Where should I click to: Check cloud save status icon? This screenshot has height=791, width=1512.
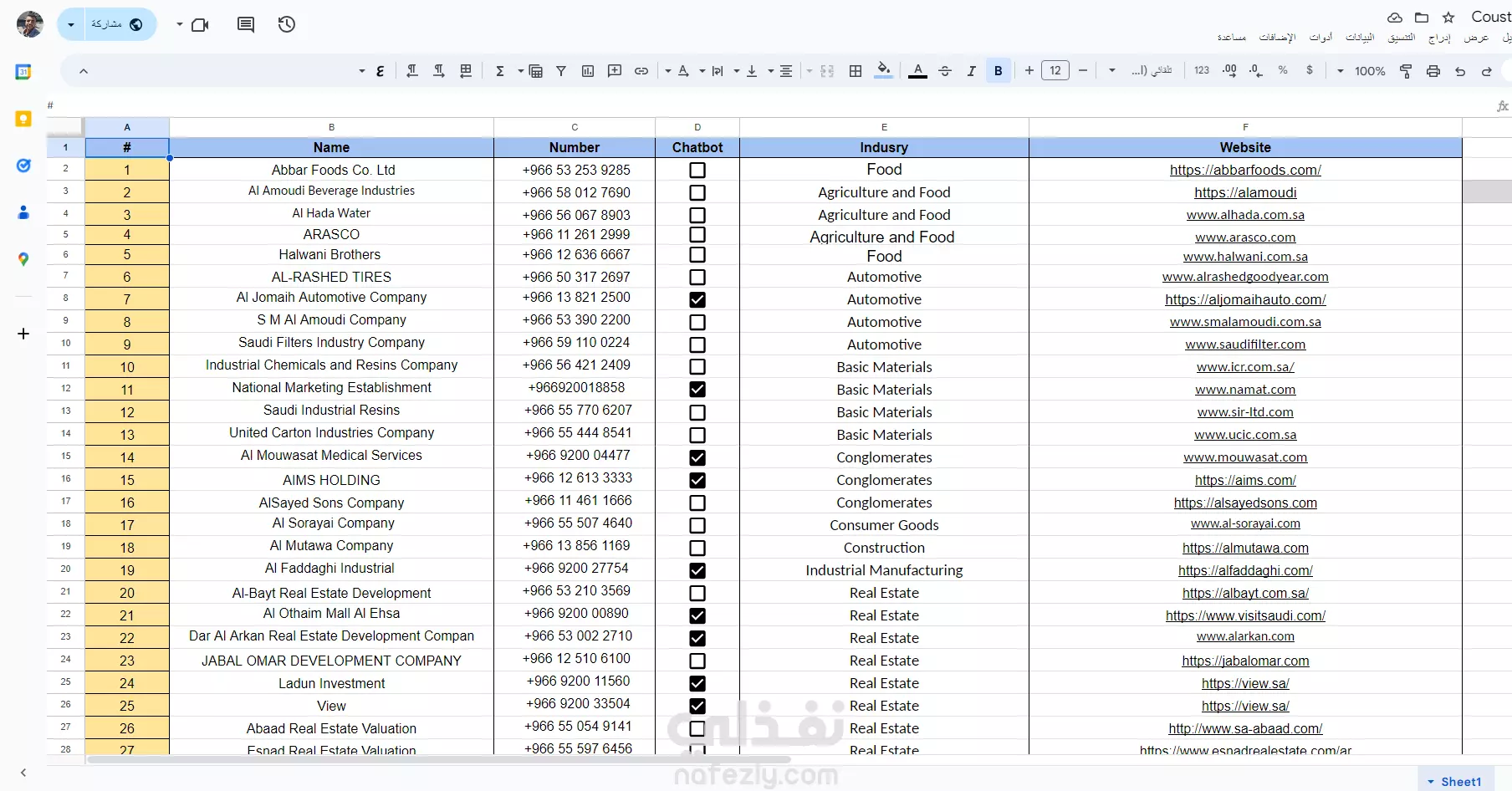(1394, 17)
